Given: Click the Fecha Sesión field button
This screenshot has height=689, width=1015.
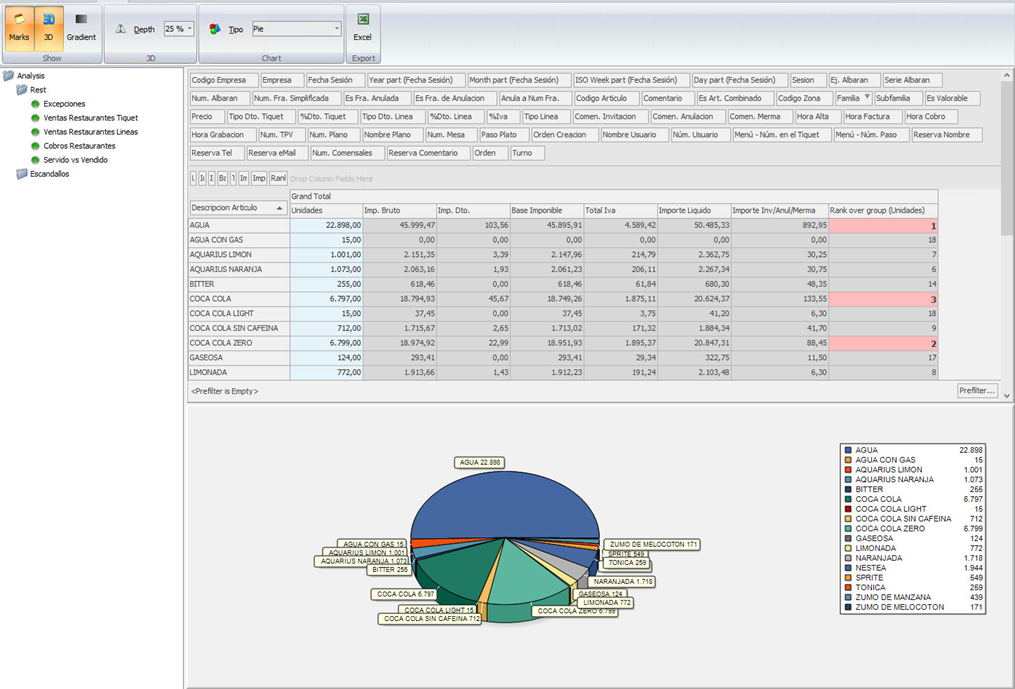Looking at the screenshot, I should 335,80.
